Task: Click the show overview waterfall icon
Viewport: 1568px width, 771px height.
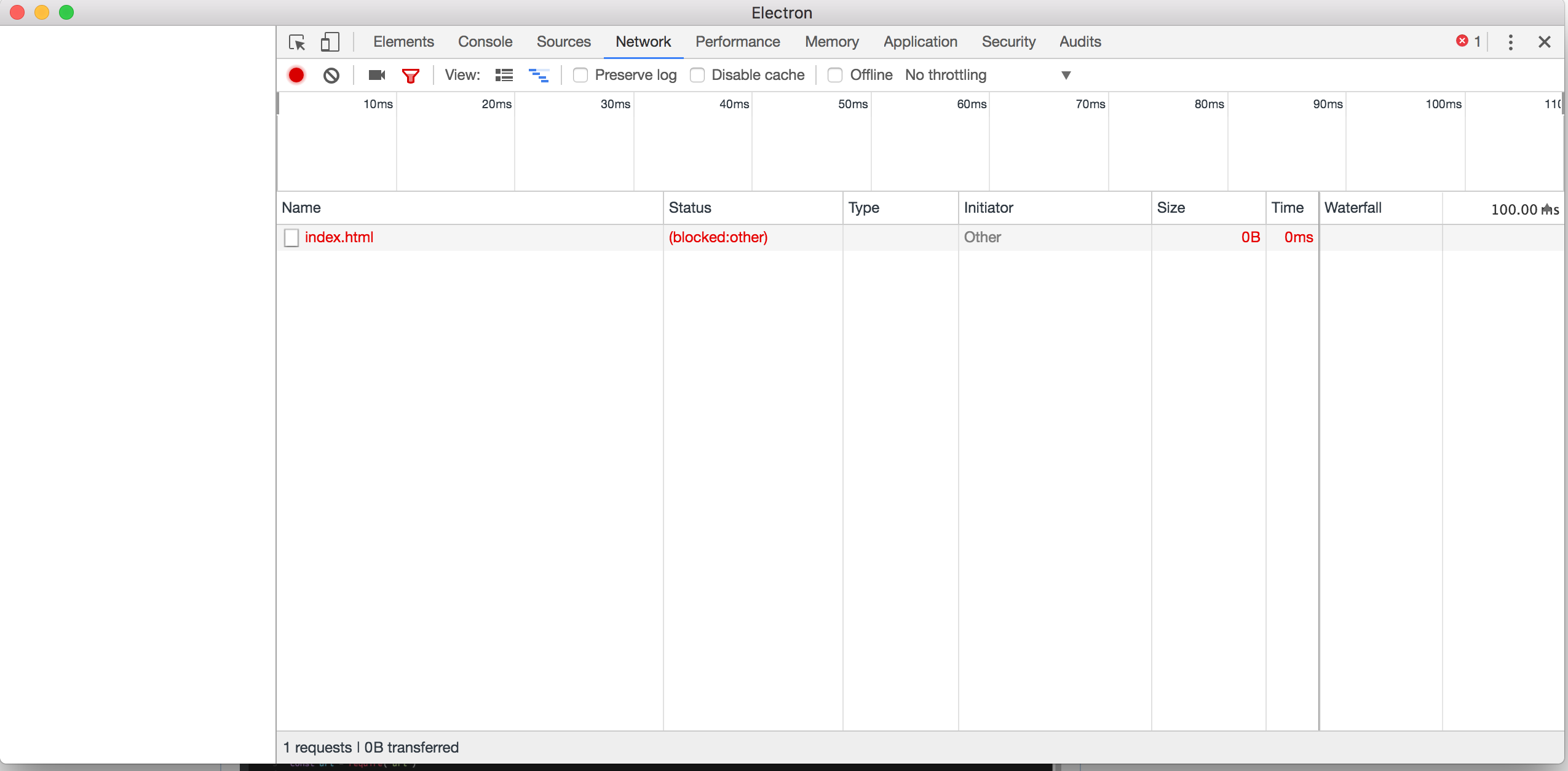Action: point(539,75)
